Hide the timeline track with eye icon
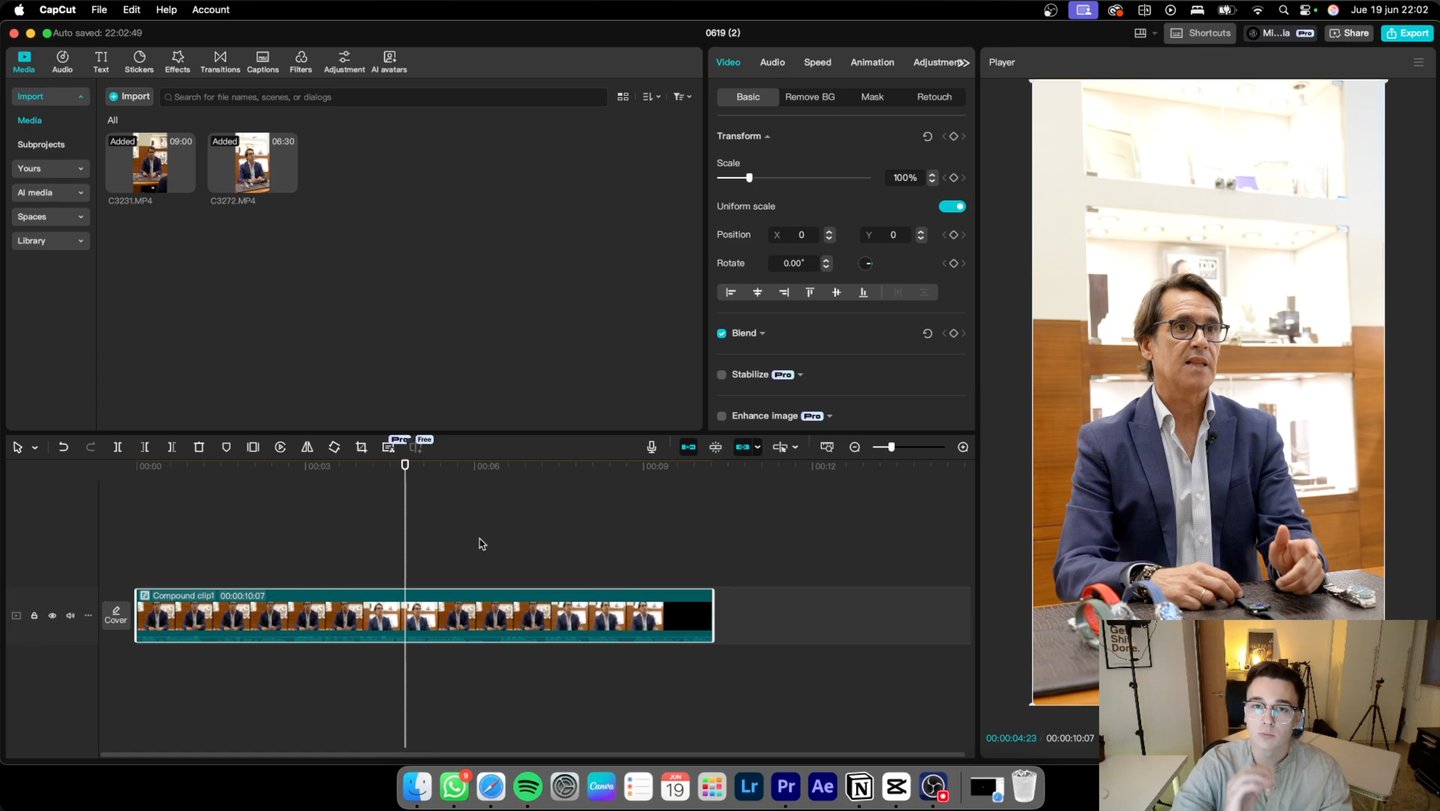Viewport: 1440px width, 811px height. (x=52, y=616)
